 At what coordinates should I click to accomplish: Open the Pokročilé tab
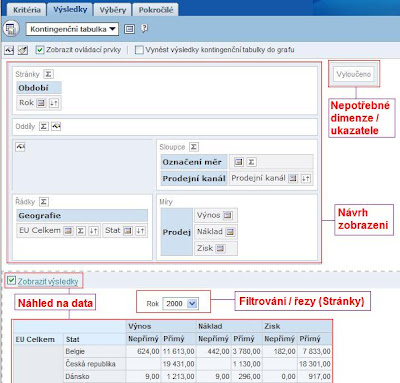[x=156, y=10]
